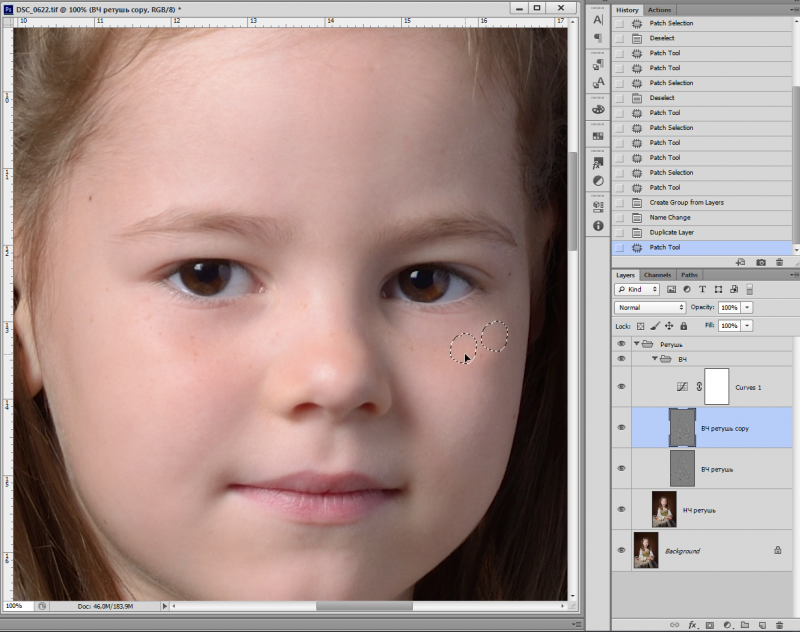Toggle history brush source for Duplicate Layer state

tap(619, 233)
